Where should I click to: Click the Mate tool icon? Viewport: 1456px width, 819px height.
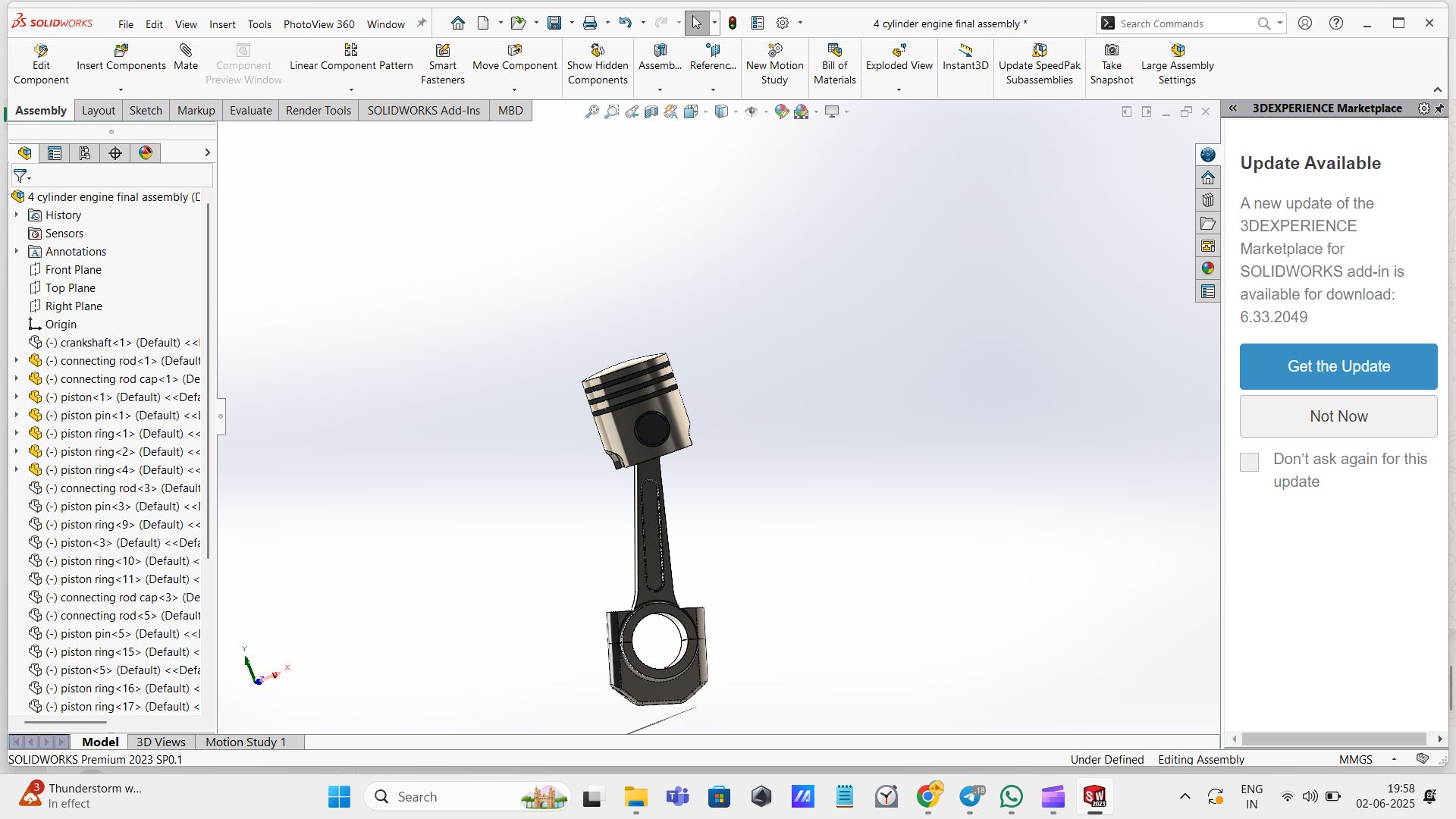coord(185,51)
